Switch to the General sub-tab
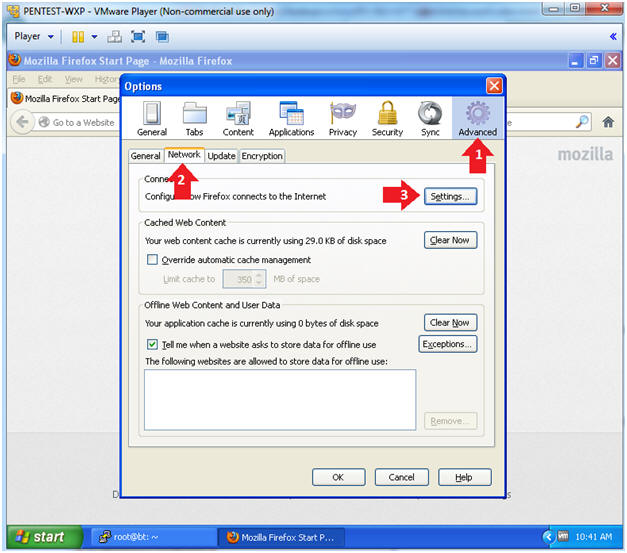The image size is (627, 553). [x=146, y=156]
